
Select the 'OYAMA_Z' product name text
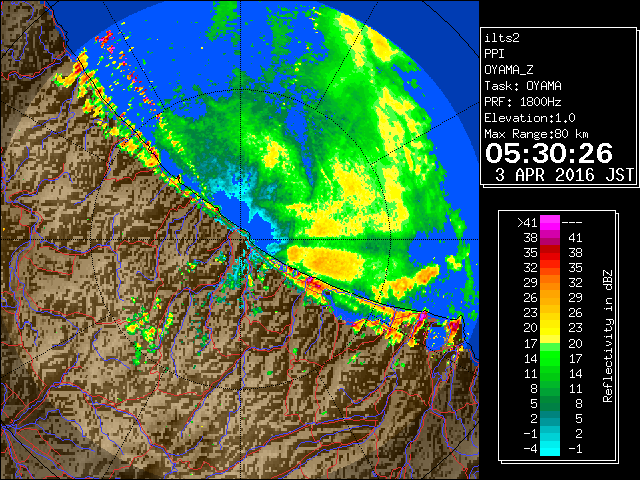tap(509, 70)
